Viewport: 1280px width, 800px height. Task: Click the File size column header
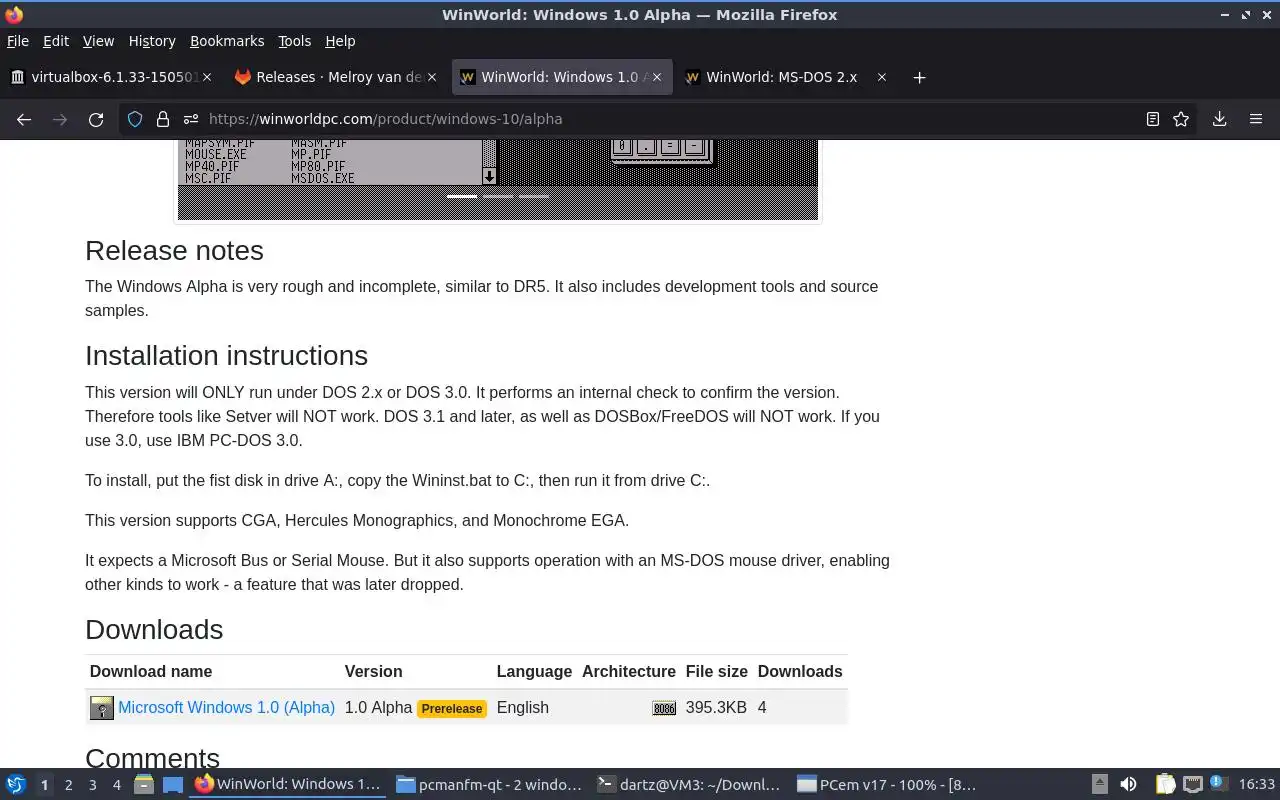pyautogui.click(x=716, y=671)
